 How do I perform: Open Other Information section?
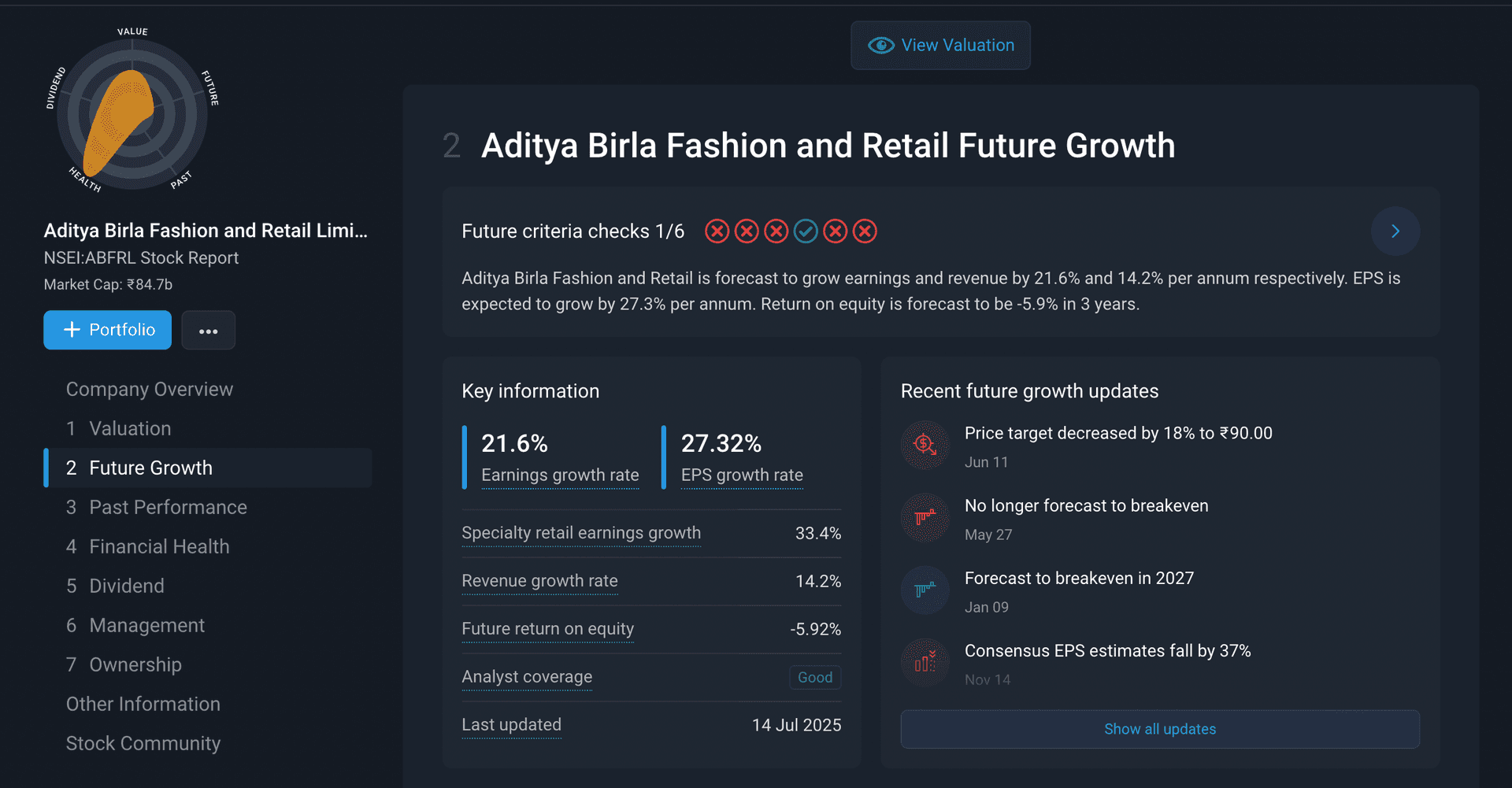tap(143, 705)
